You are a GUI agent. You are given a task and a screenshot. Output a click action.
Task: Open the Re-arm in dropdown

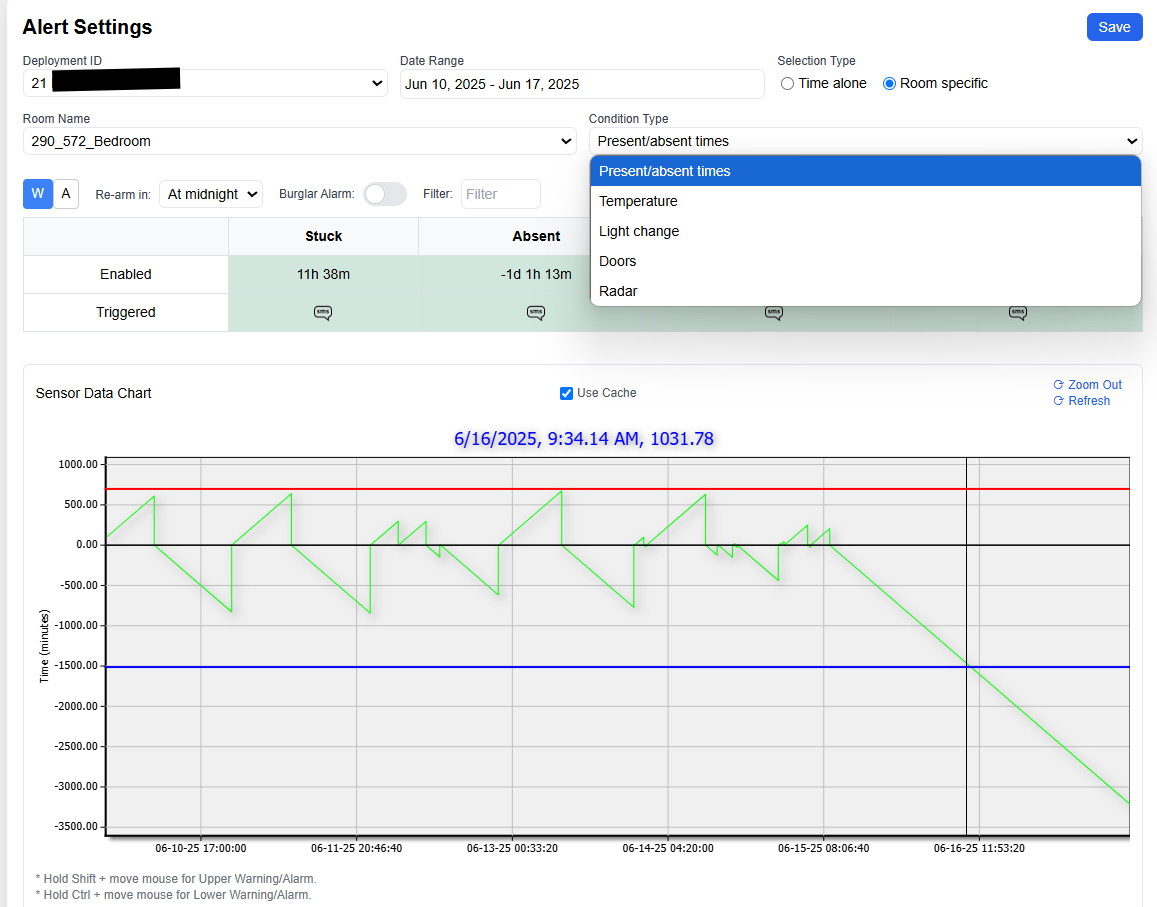[x=211, y=194]
